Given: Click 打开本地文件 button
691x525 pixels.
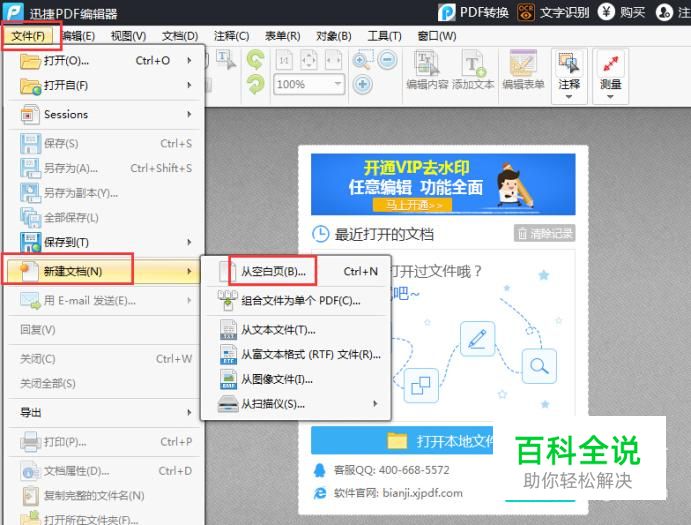Looking at the screenshot, I should [402, 440].
